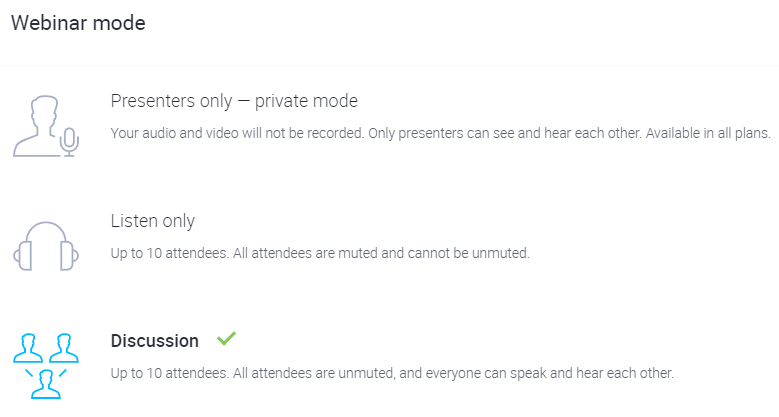Click the green checkmark next to Discussion
Viewport: 779px width, 417px height.
pos(226,338)
